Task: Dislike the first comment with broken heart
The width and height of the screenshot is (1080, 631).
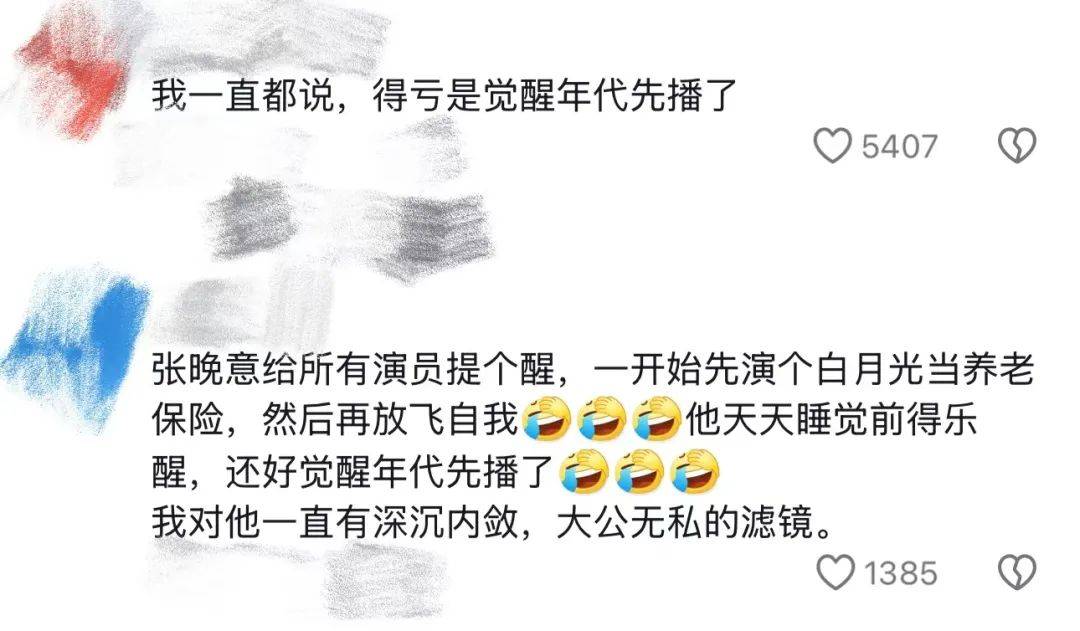Action: [1017, 145]
